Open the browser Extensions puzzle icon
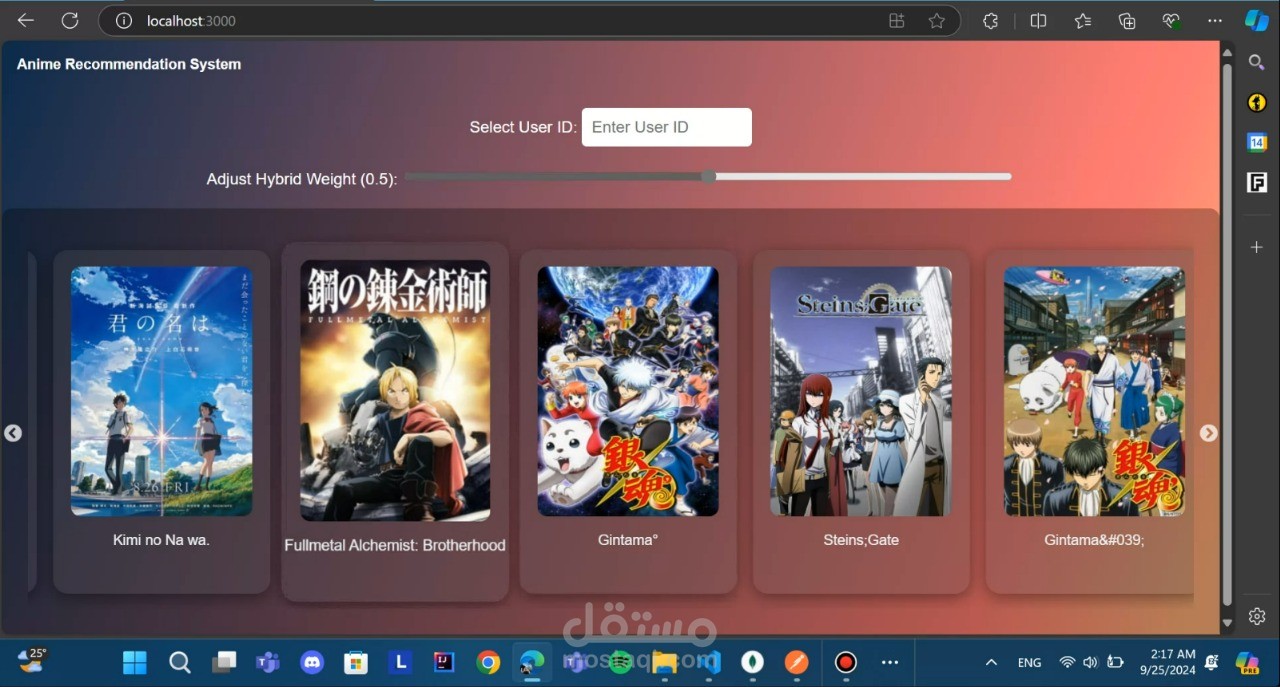The image size is (1280, 687). [x=990, y=20]
